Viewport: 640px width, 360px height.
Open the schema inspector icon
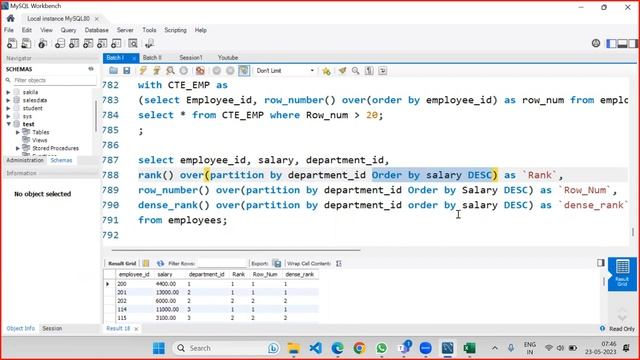tap(42, 43)
